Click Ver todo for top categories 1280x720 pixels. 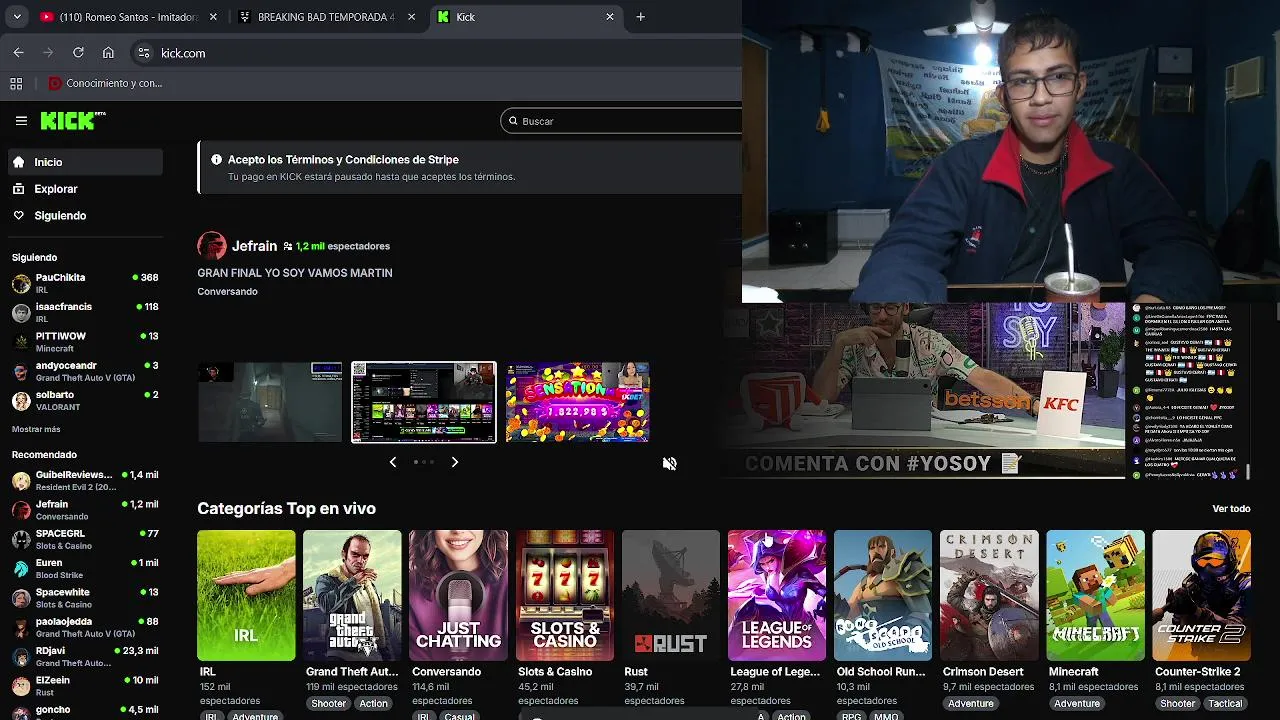click(1231, 509)
